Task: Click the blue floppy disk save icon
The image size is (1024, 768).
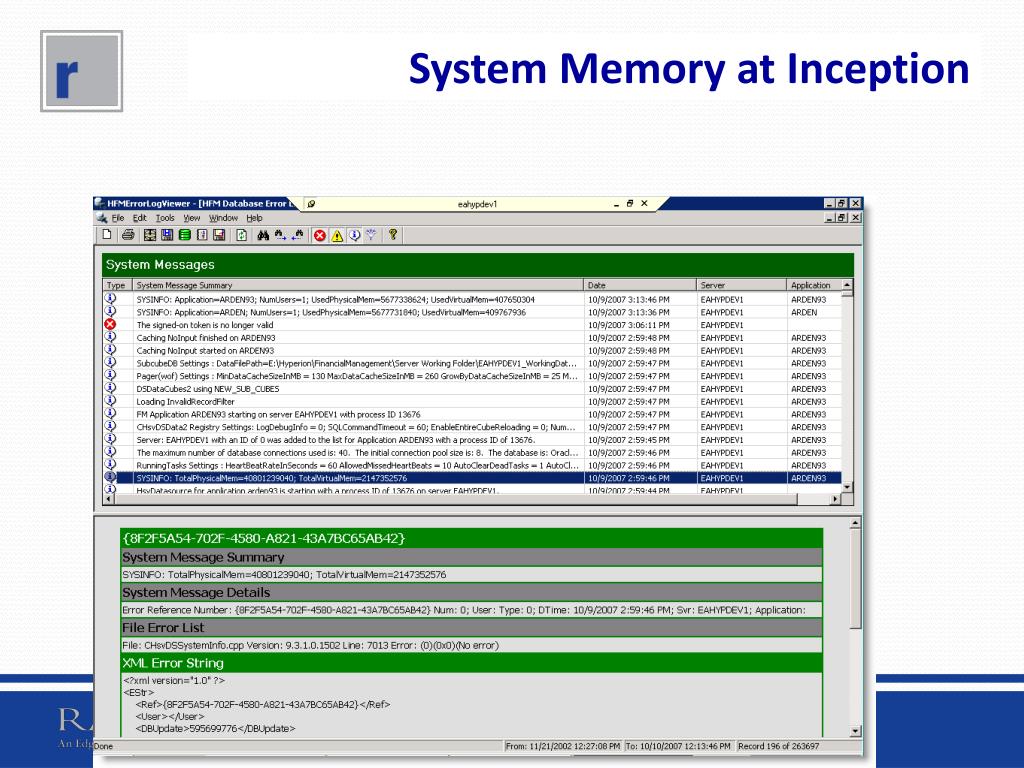Action: pyautogui.click(x=167, y=235)
